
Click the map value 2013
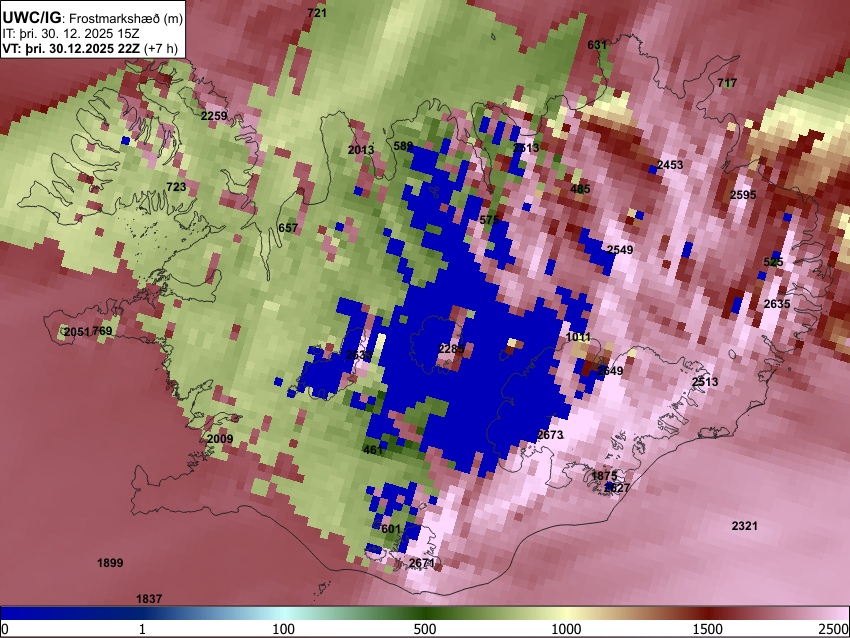click(x=361, y=150)
